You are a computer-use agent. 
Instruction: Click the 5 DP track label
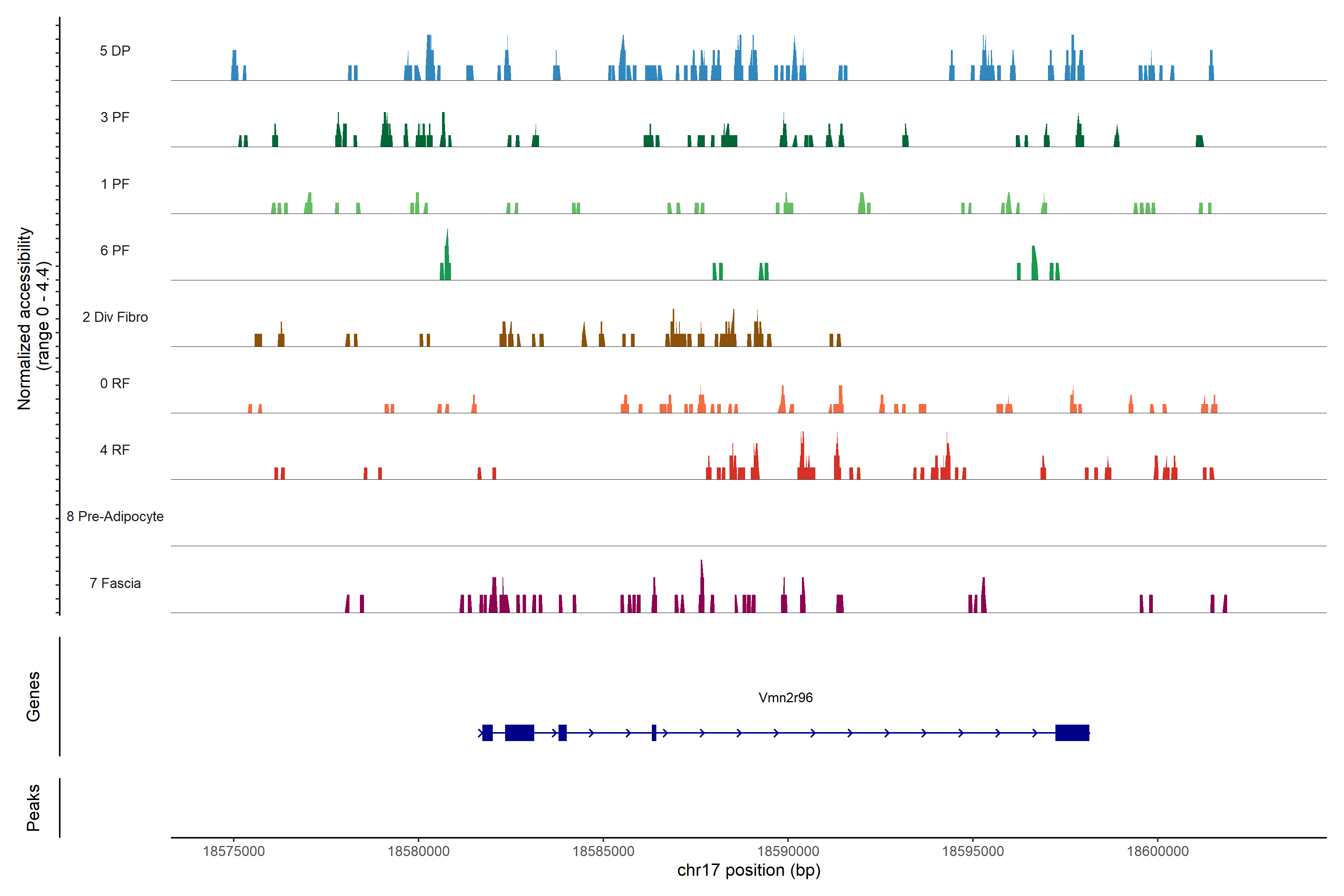point(115,51)
